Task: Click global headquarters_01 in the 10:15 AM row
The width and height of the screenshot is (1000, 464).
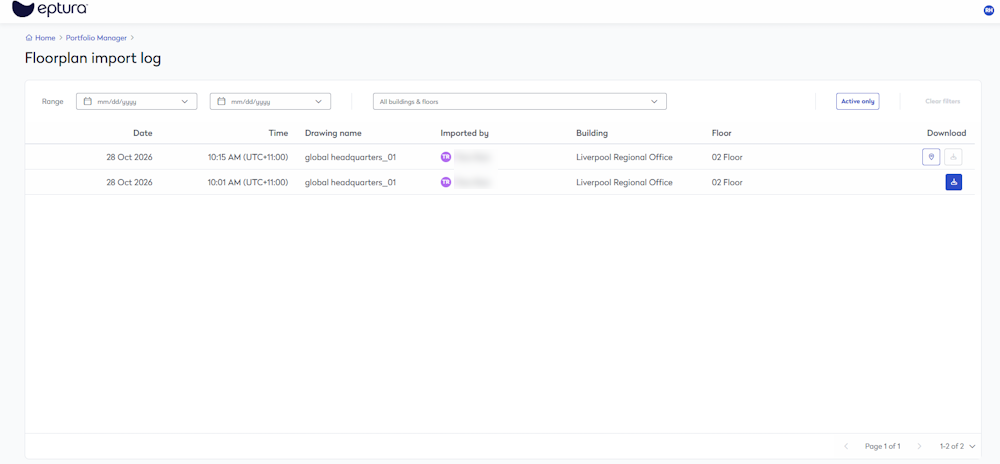Action: (350, 157)
